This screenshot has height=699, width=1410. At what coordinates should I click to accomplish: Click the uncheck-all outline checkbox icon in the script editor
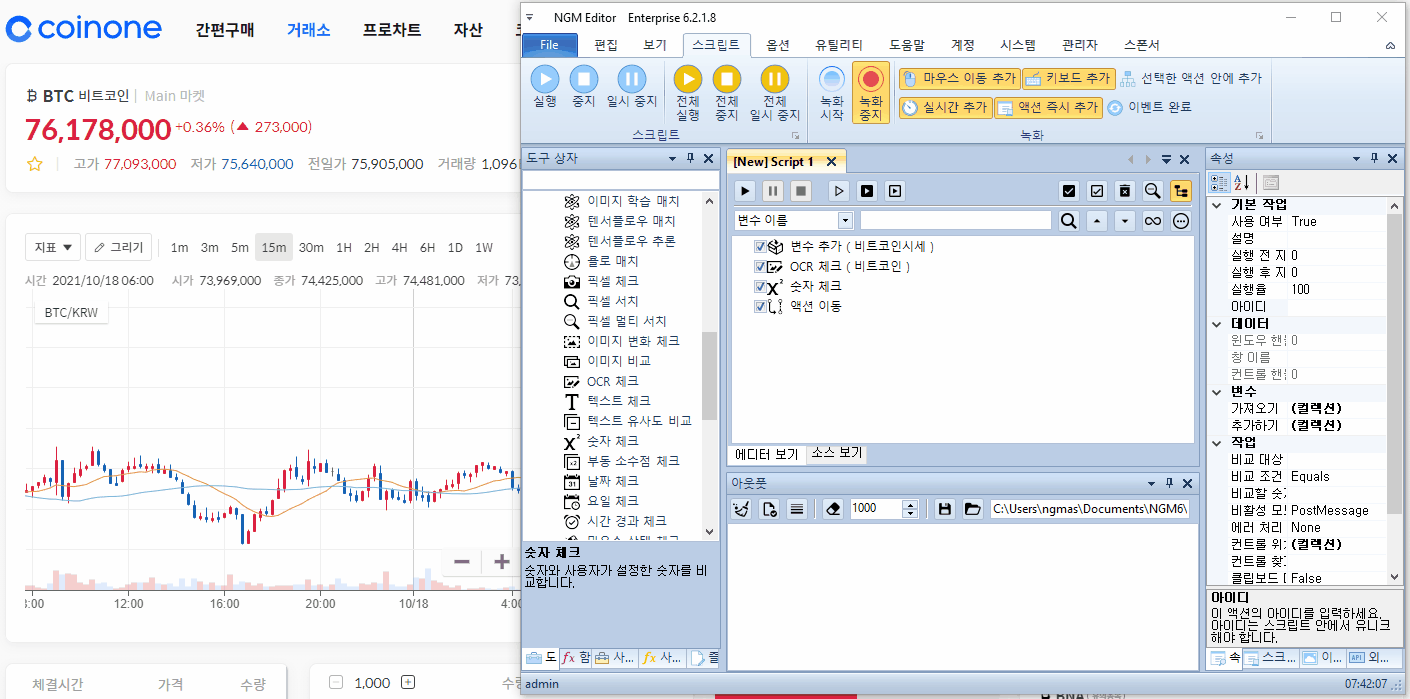pos(1097,190)
